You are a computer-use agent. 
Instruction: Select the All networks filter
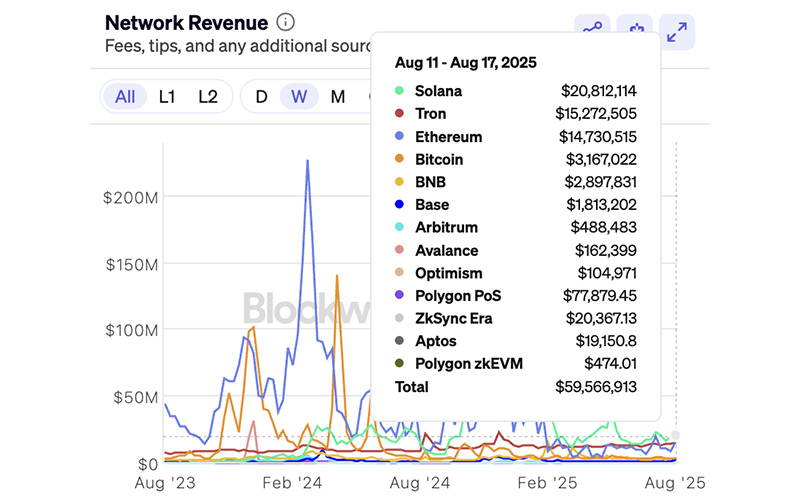click(x=125, y=96)
